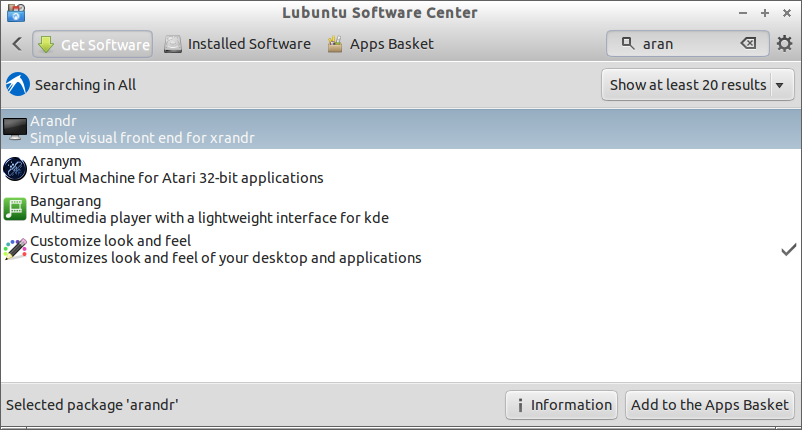Click the search field containing 'aran'
The height and width of the screenshot is (430, 802).
[687, 44]
